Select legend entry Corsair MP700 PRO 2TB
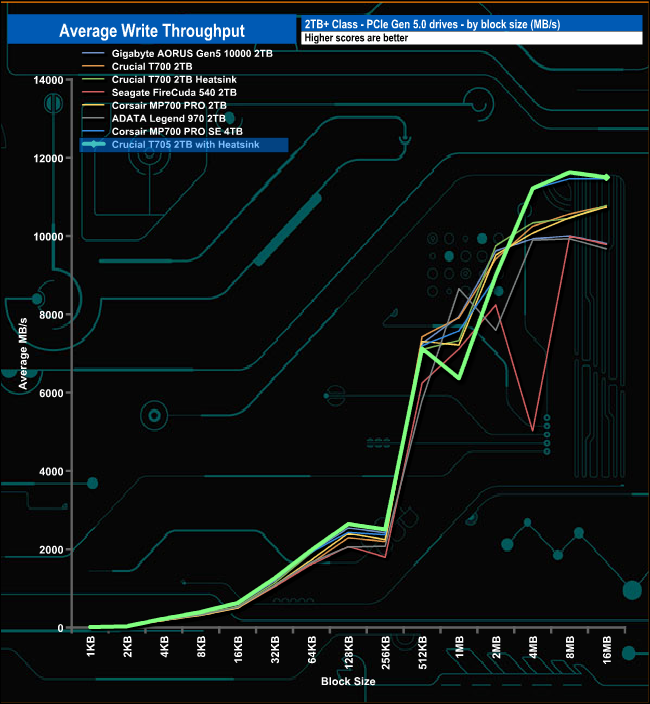Viewport: 650px width, 704px height. pos(169,106)
